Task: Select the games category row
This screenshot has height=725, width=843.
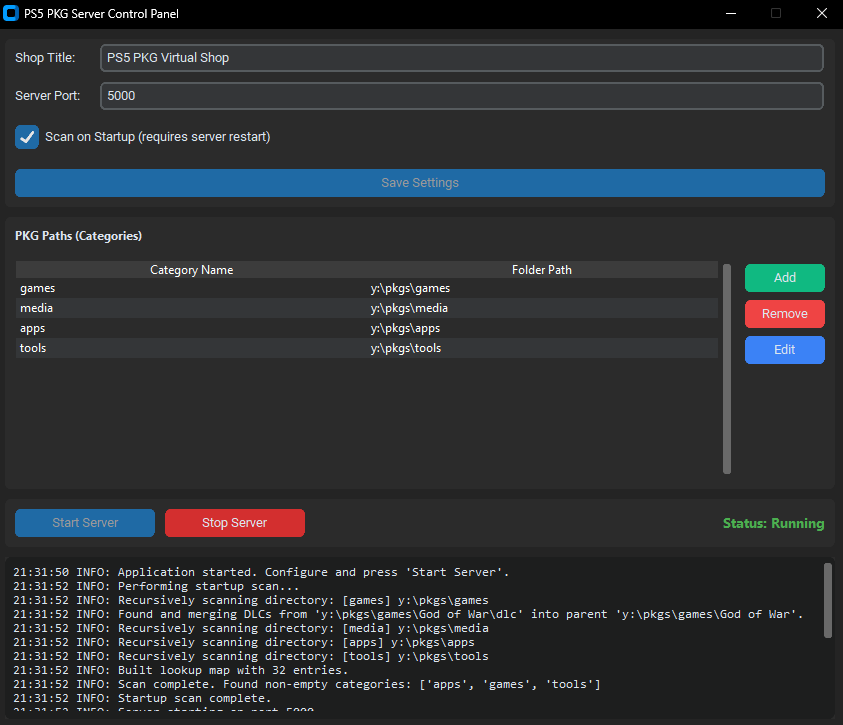Action: 366,288
